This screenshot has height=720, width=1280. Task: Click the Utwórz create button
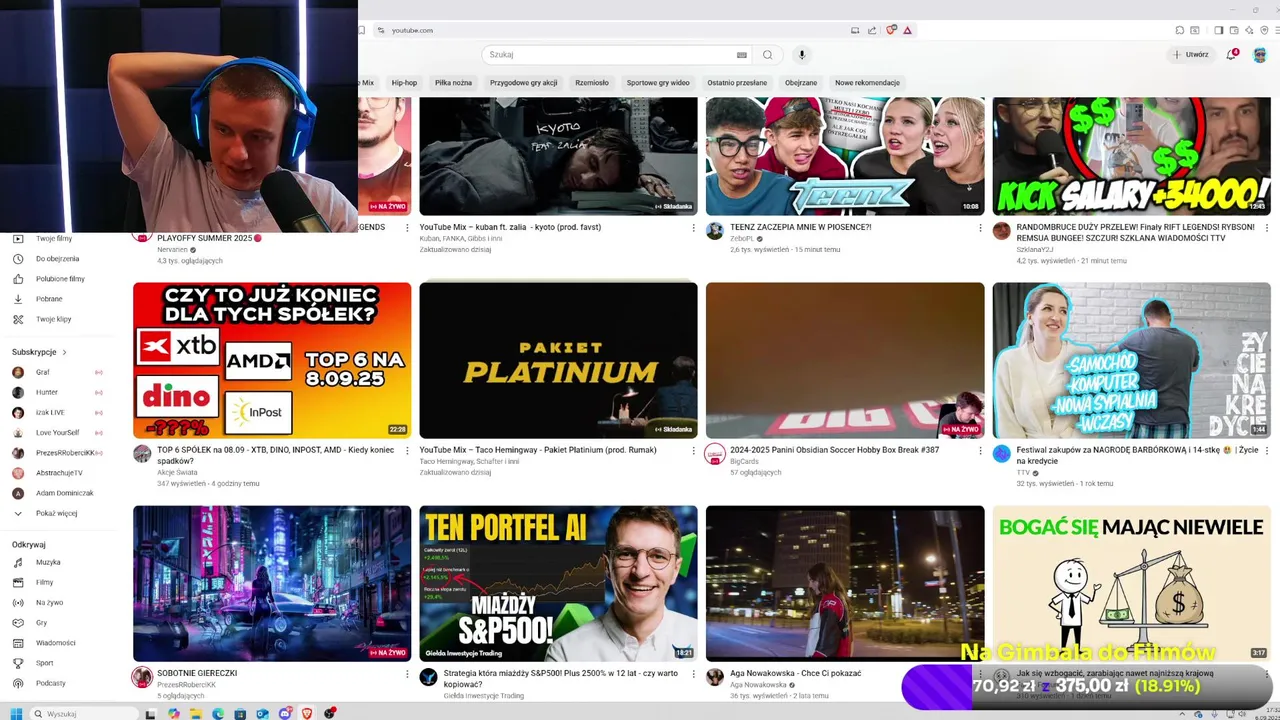(1191, 55)
